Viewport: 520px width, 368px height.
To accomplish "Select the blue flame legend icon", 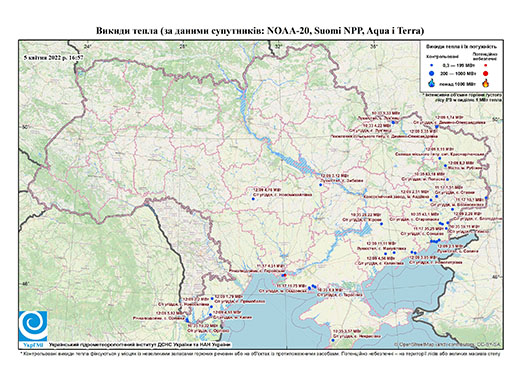I will (x=432, y=83).
